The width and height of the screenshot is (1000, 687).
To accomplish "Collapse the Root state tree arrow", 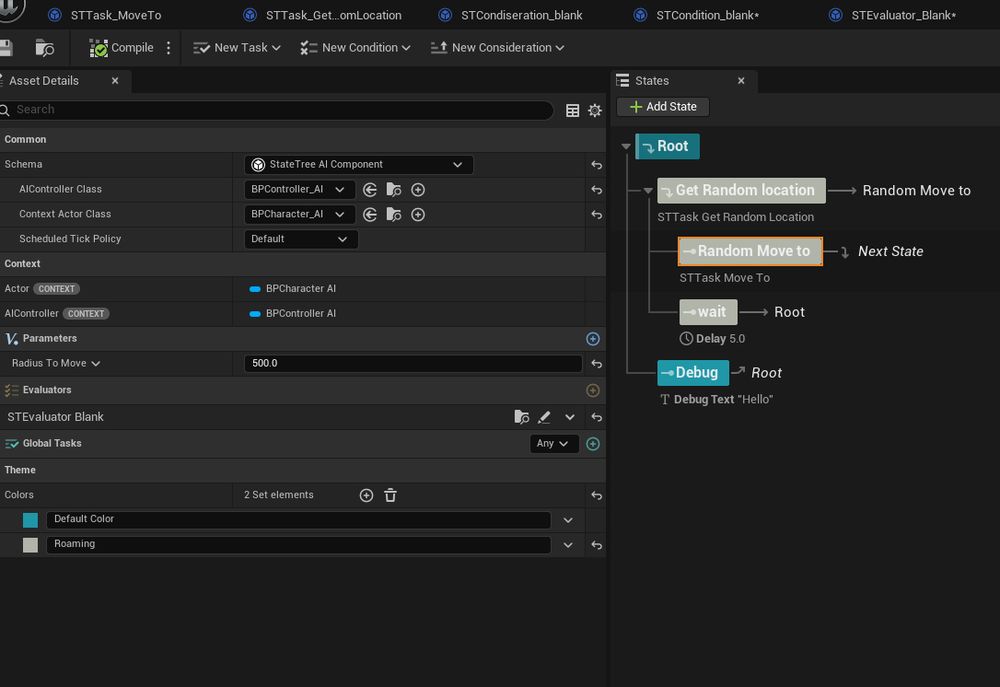I will [x=626, y=147].
